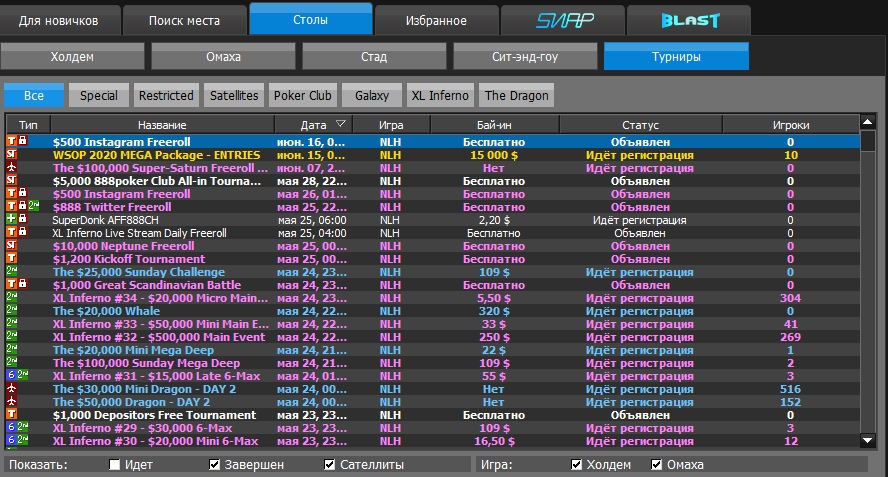Show only Satellites tournaments
Image resolution: width=888 pixels, height=477 pixels.
[x=234, y=95]
